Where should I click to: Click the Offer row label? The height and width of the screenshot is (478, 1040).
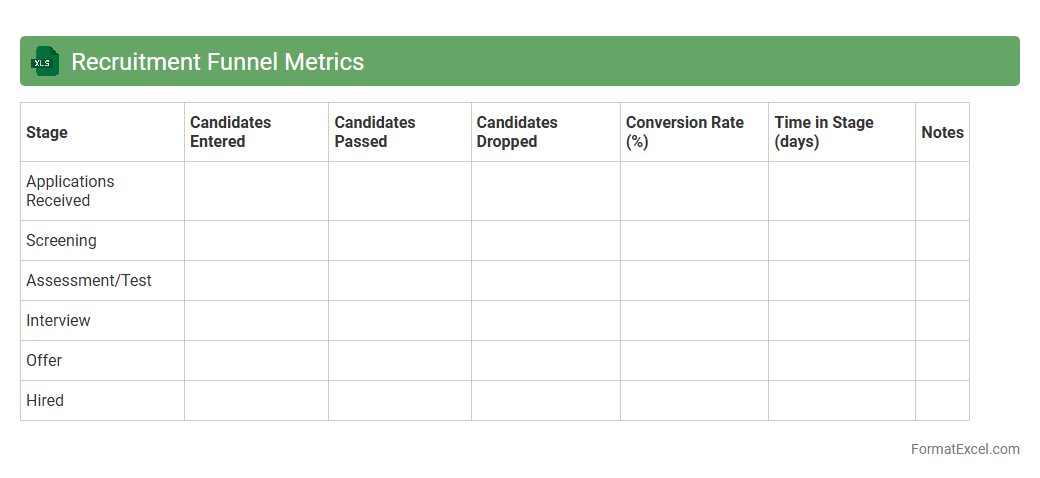tap(44, 361)
